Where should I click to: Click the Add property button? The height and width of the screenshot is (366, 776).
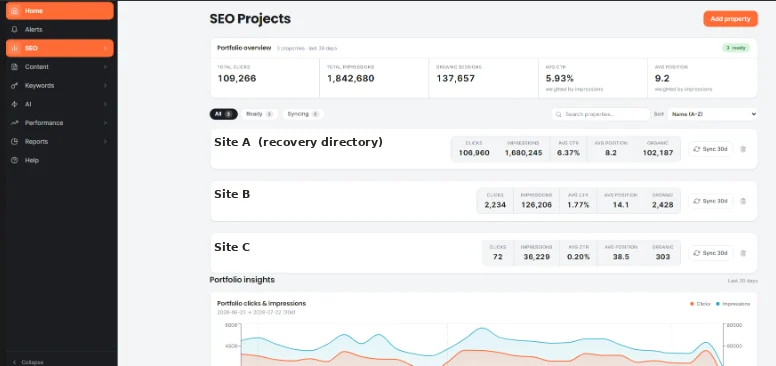[730, 19]
